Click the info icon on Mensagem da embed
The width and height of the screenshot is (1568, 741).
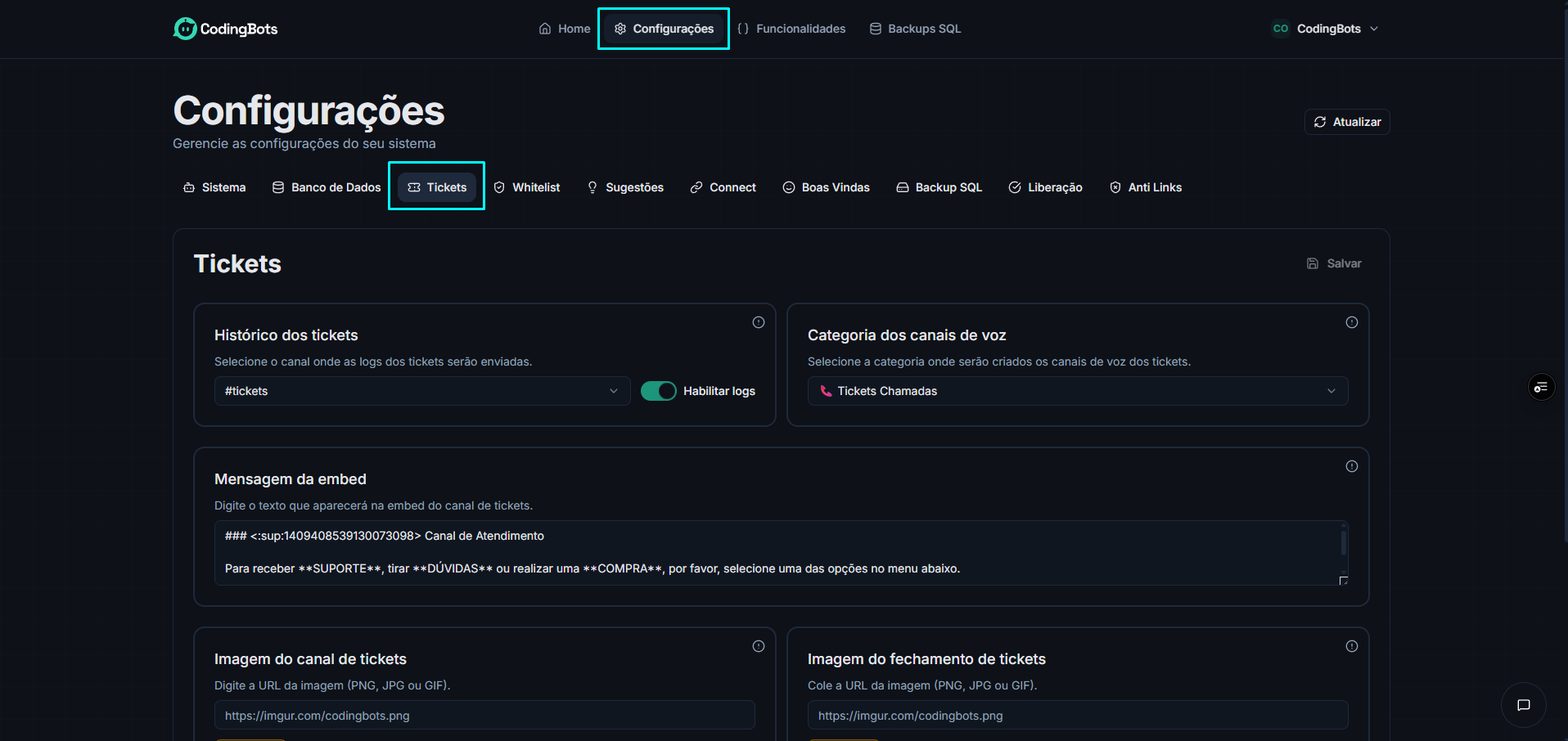(x=1350, y=466)
